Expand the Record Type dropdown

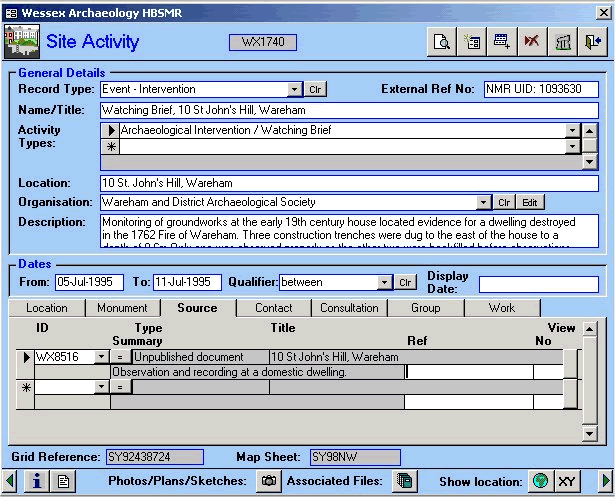tap(294, 89)
